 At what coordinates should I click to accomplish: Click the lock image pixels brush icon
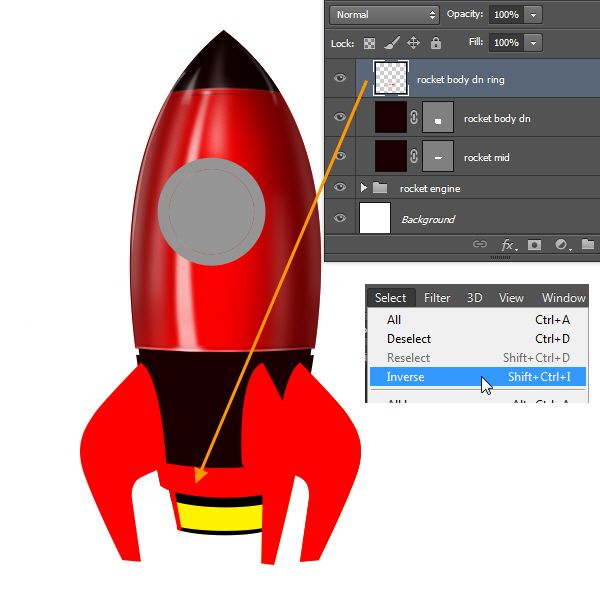pyautogui.click(x=391, y=43)
